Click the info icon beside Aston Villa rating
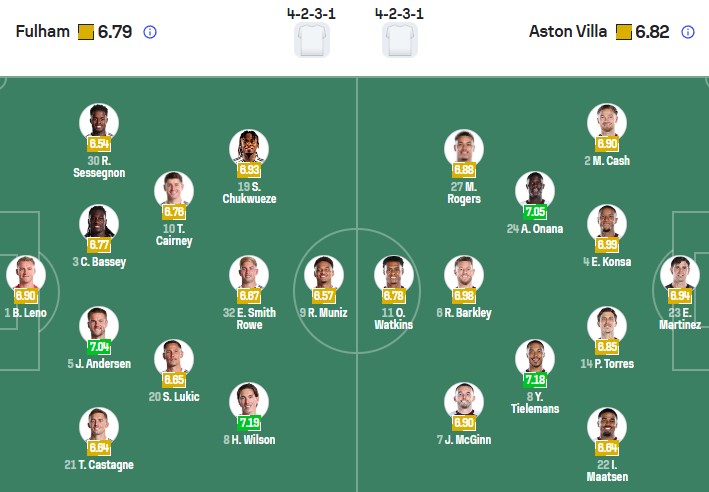 tap(688, 32)
